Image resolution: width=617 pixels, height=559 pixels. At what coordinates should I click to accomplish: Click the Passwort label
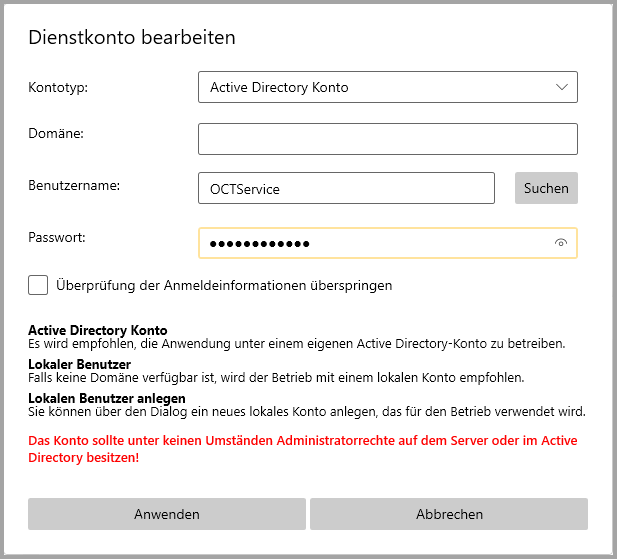coord(57,238)
